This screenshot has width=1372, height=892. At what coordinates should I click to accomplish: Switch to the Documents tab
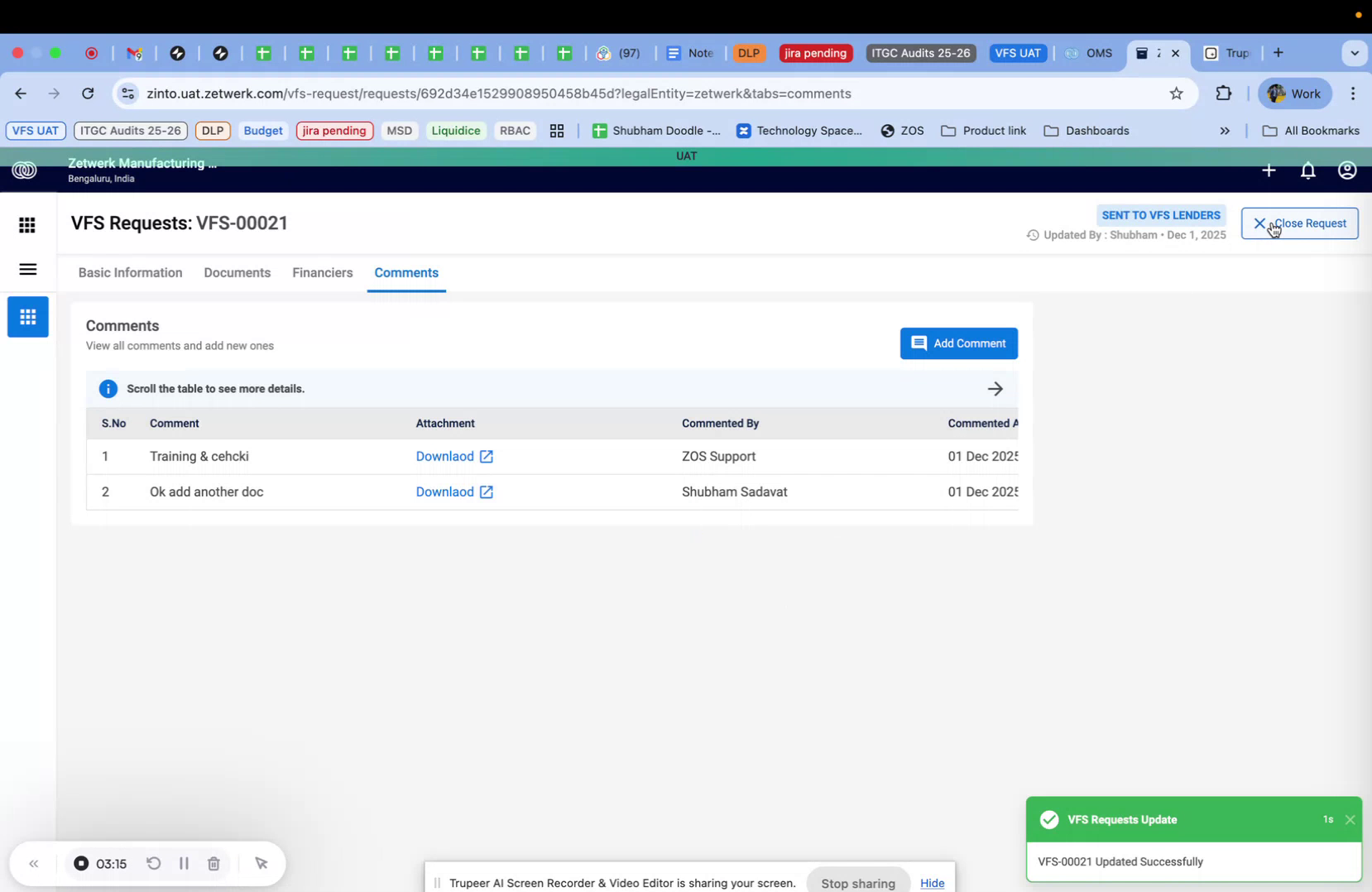[x=237, y=273]
